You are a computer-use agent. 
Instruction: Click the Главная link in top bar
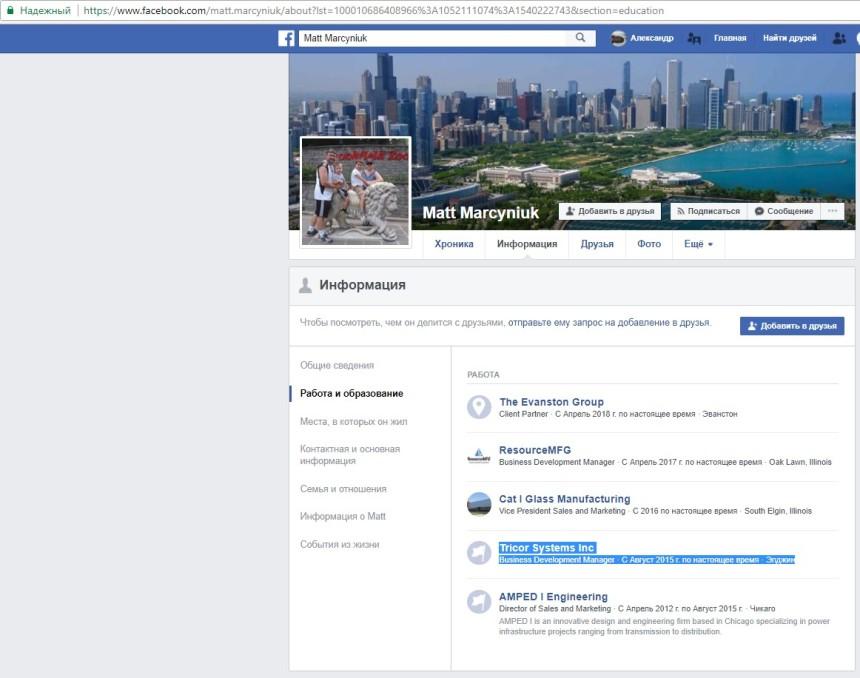tap(730, 38)
